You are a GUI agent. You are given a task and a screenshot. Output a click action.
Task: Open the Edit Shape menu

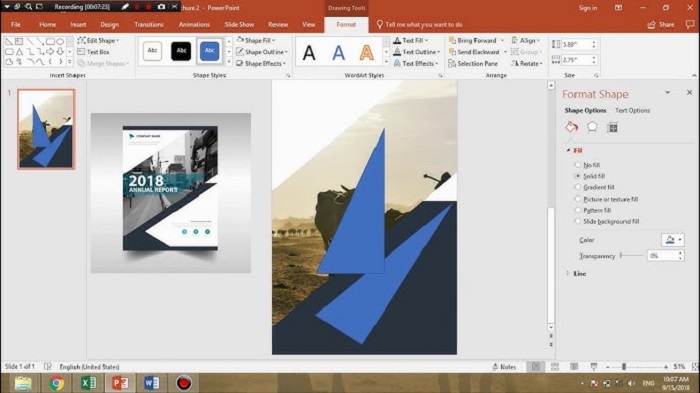click(98, 41)
